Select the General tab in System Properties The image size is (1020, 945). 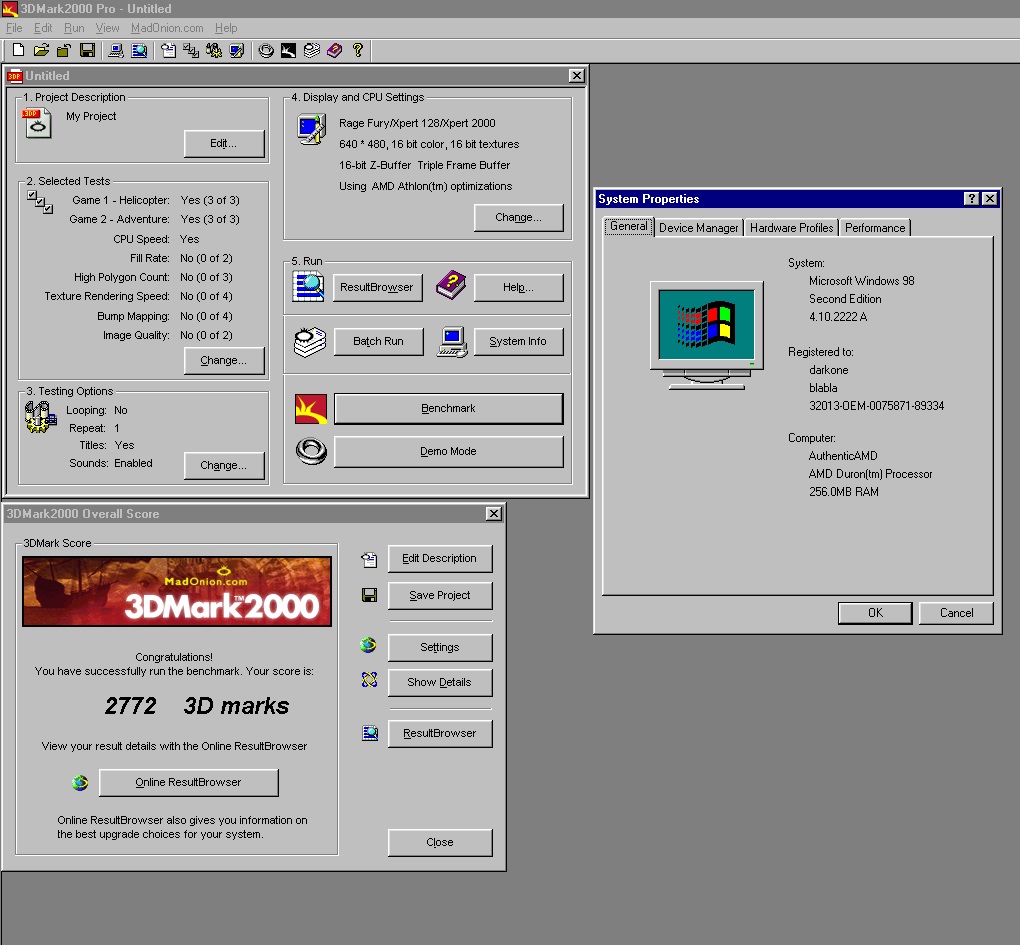[628, 226]
